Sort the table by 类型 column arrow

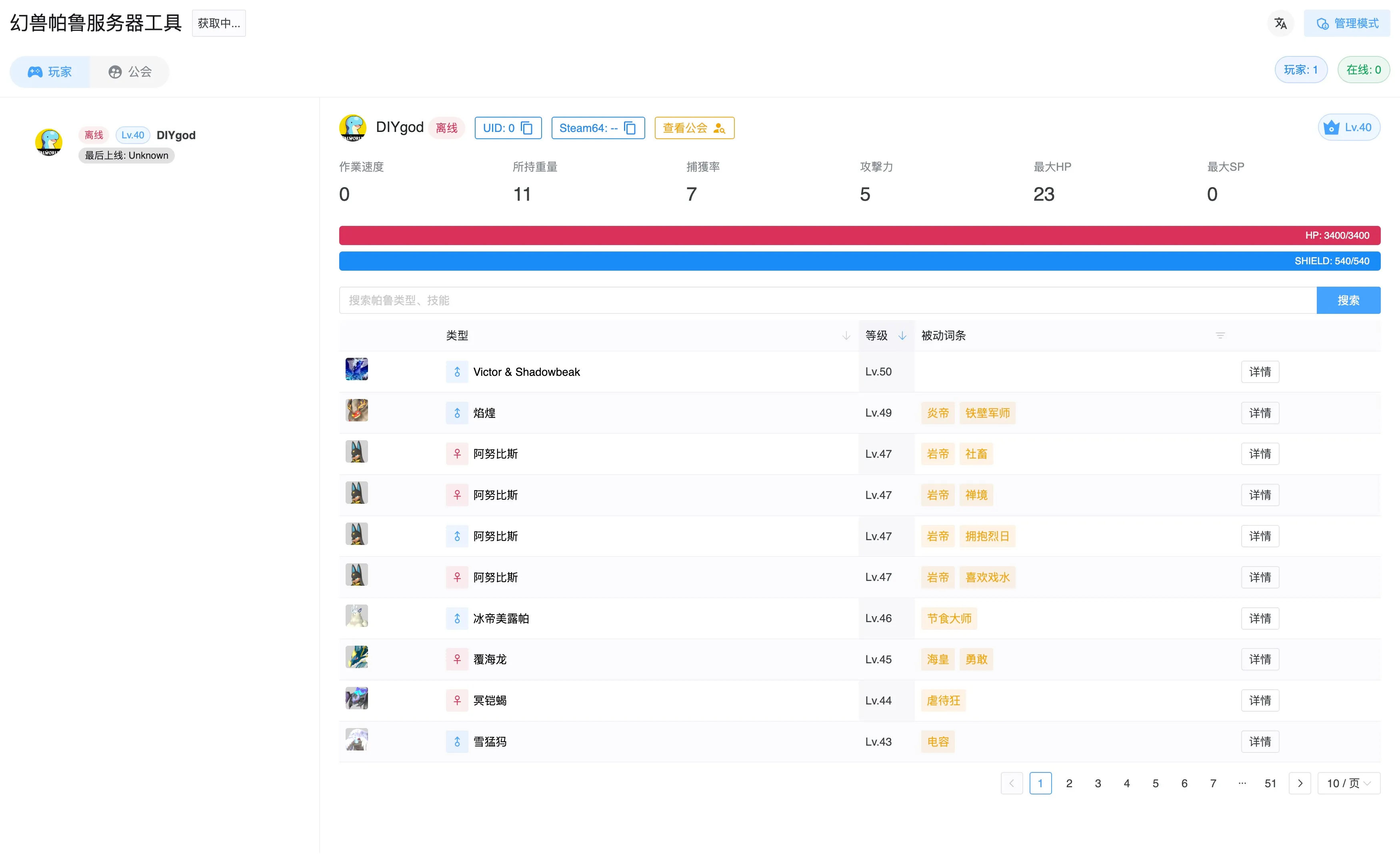(x=846, y=335)
